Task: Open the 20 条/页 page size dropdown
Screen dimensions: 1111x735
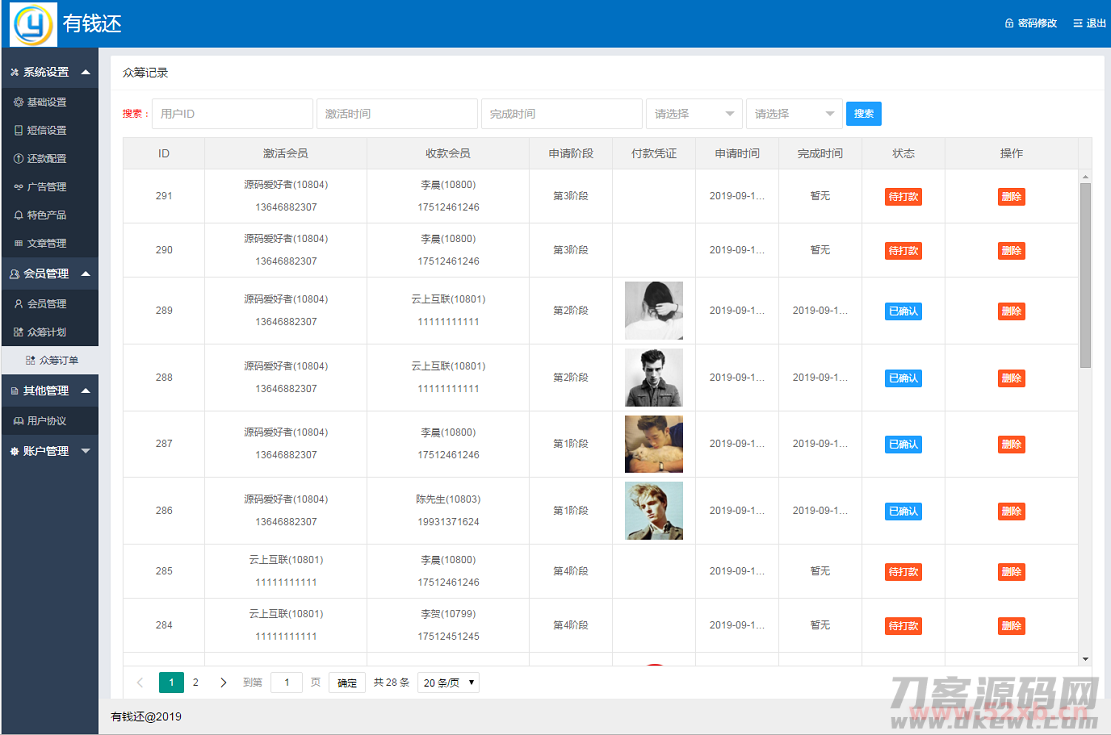Action: click(448, 683)
